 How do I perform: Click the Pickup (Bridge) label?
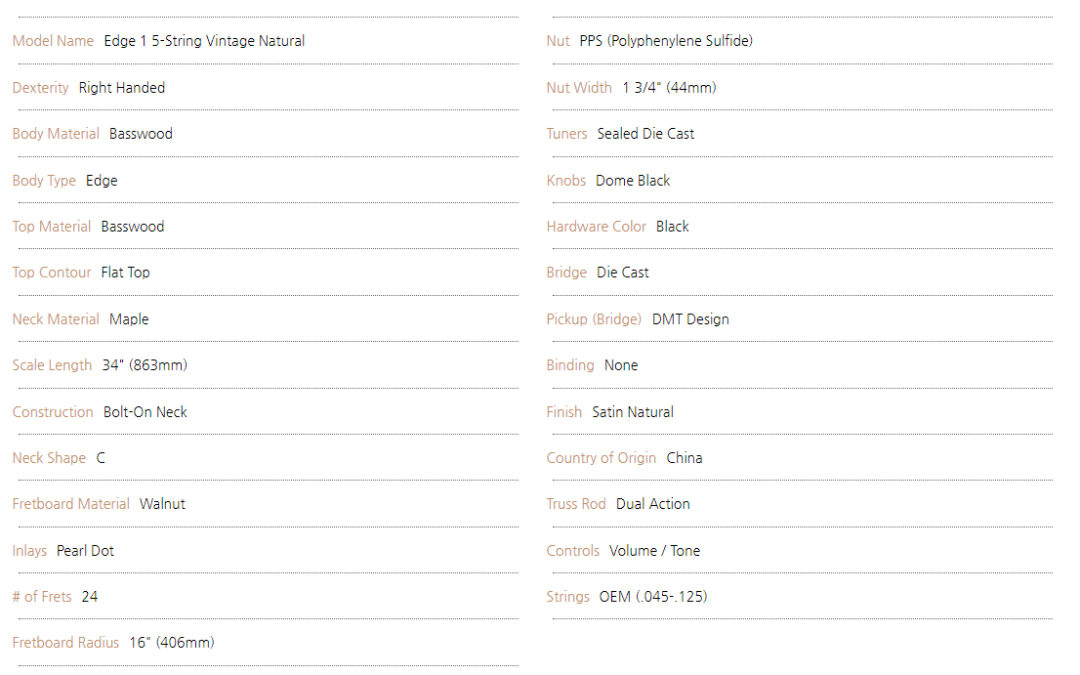(x=594, y=320)
